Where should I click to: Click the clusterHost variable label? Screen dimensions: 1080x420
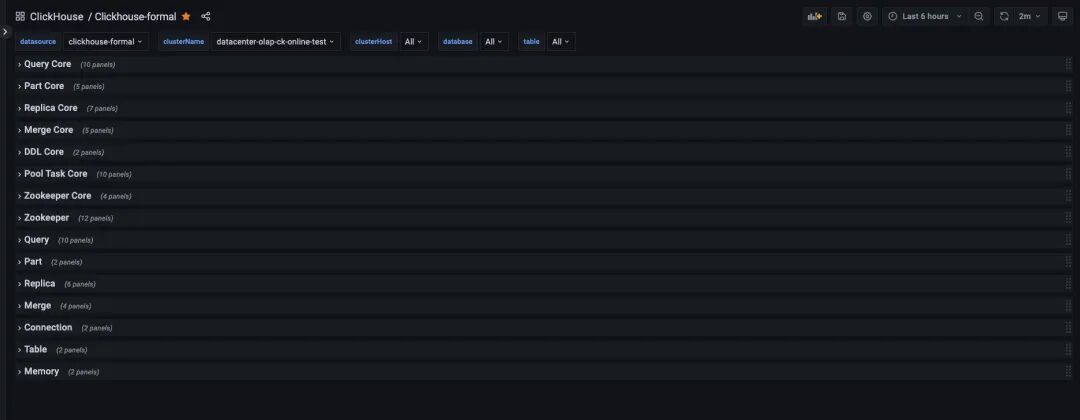pyautogui.click(x=373, y=42)
